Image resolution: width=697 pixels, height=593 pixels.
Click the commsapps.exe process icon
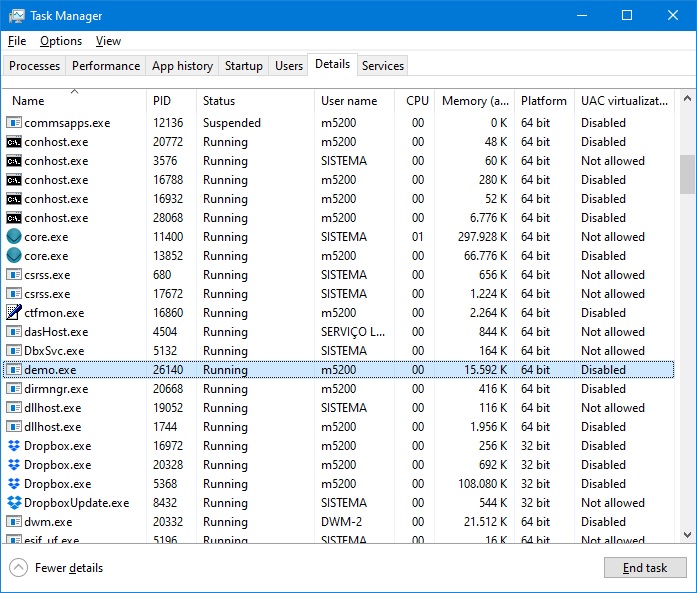tap(14, 123)
